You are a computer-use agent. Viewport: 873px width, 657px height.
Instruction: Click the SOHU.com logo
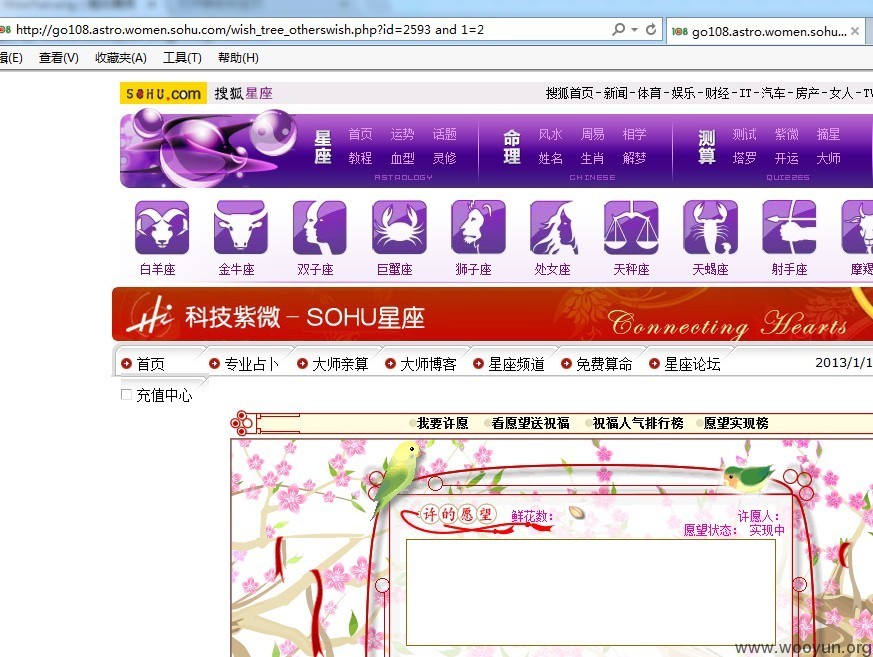(163, 93)
